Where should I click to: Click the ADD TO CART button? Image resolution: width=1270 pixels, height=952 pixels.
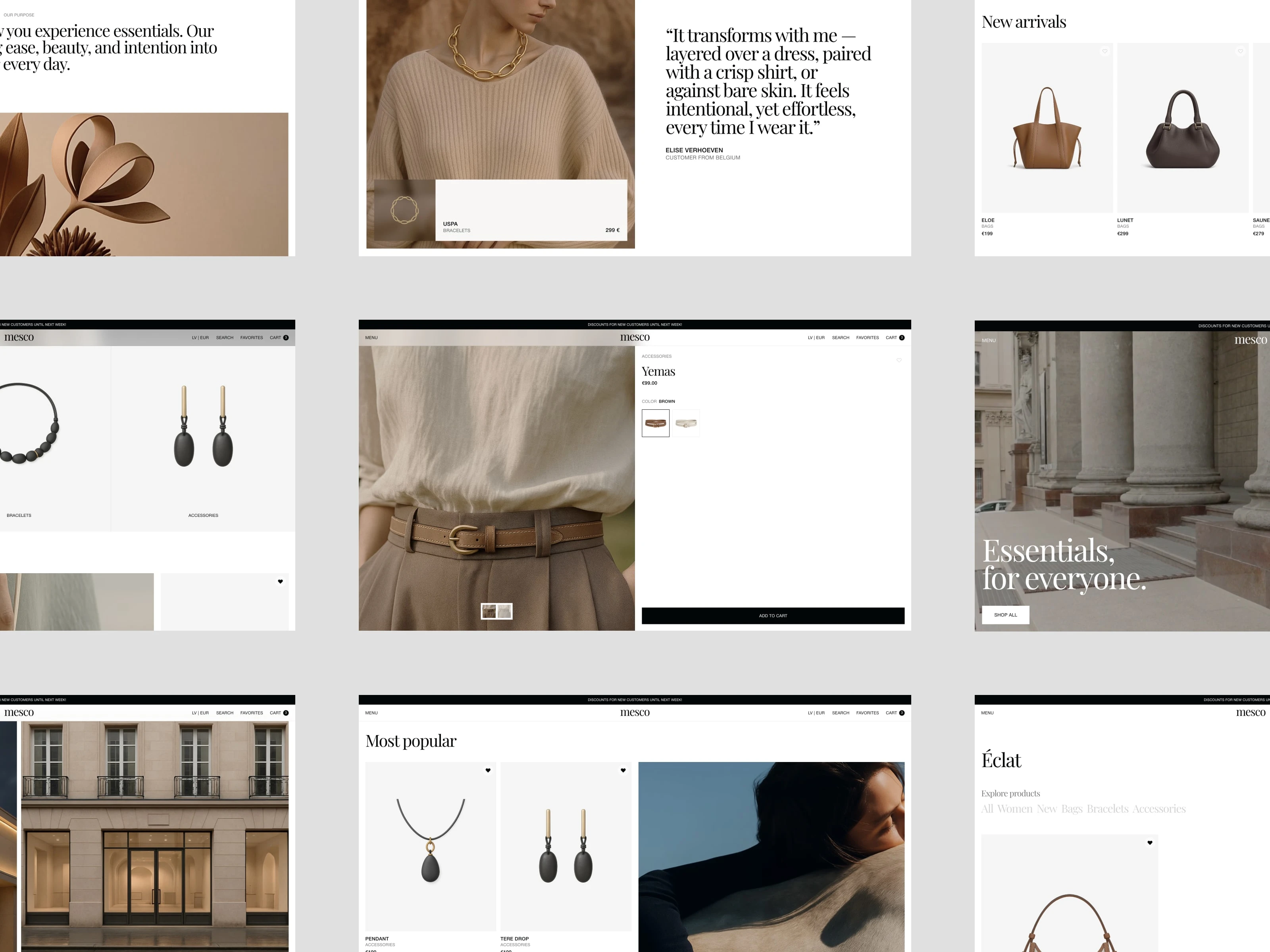pyautogui.click(x=773, y=616)
